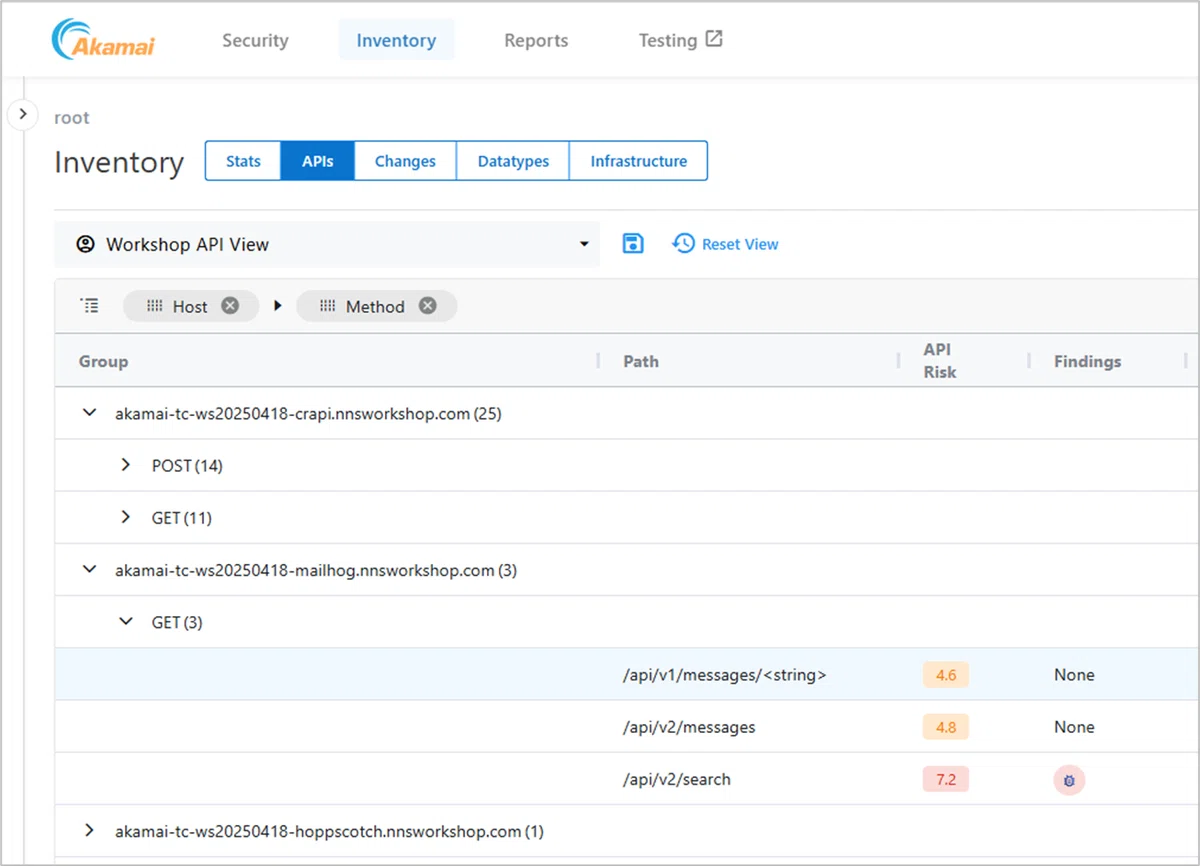Viewport: 1200px width, 866px height.
Task: Click None findings for /api/v1/messages/<string>
Action: (1074, 675)
